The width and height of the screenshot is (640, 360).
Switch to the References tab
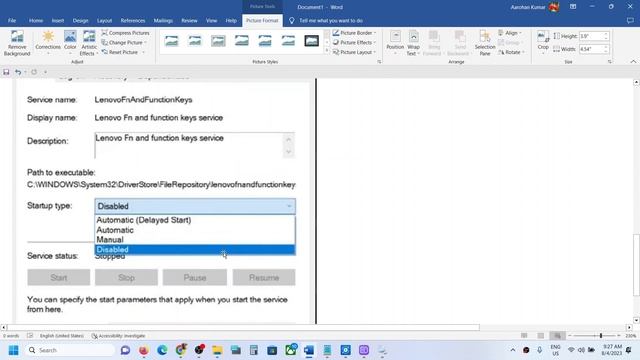tap(133, 20)
